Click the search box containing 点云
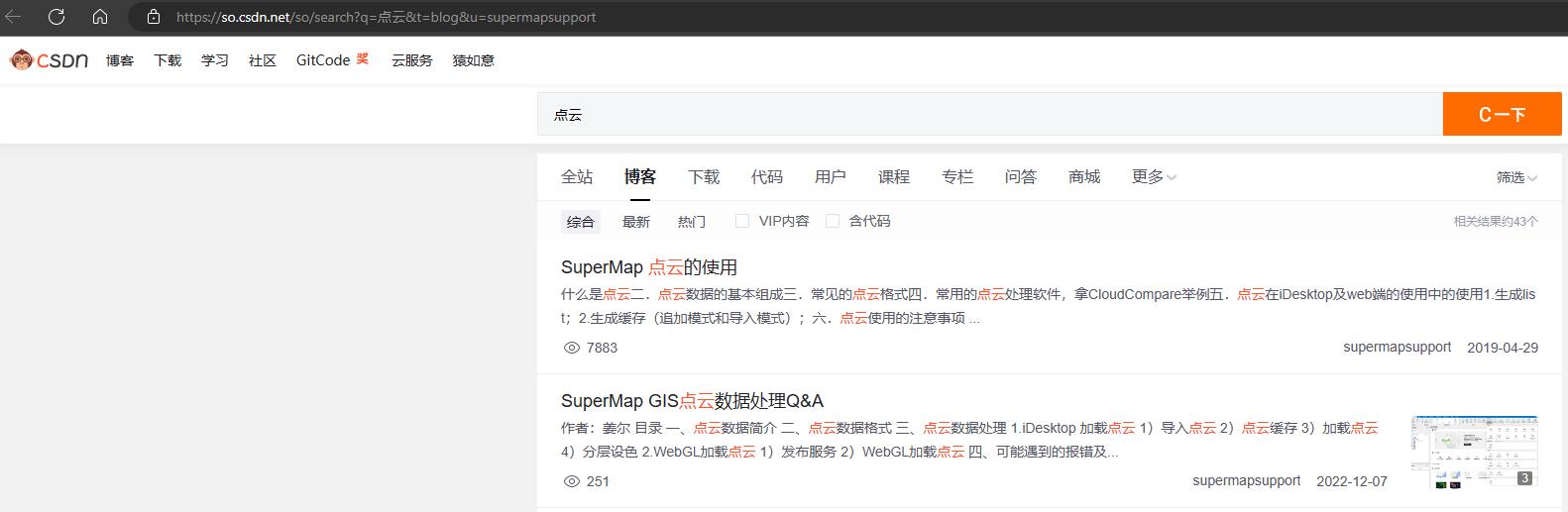This screenshot has height=512, width=1568. 990,115
